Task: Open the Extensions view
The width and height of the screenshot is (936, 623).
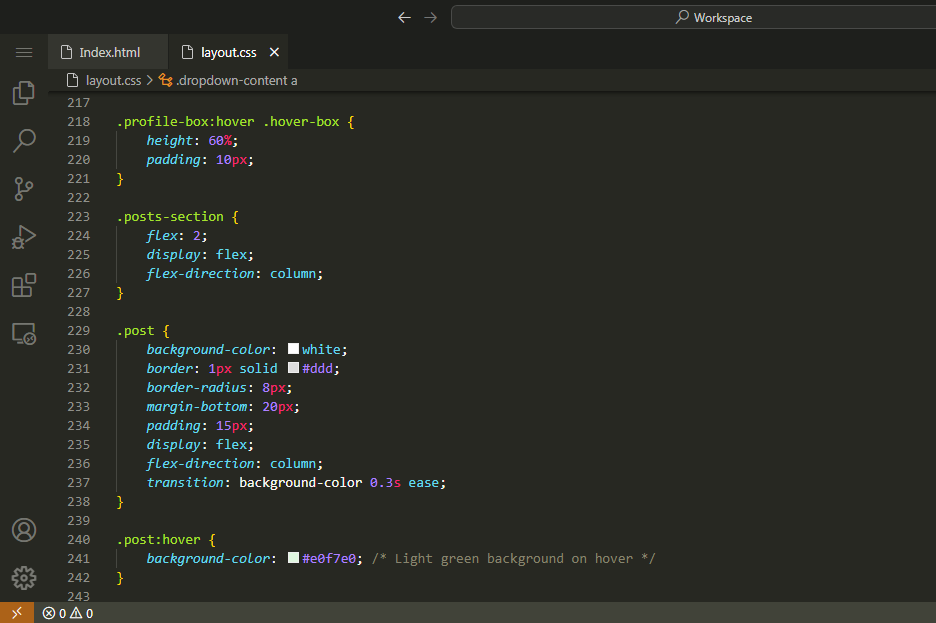Action: [x=24, y=286]
